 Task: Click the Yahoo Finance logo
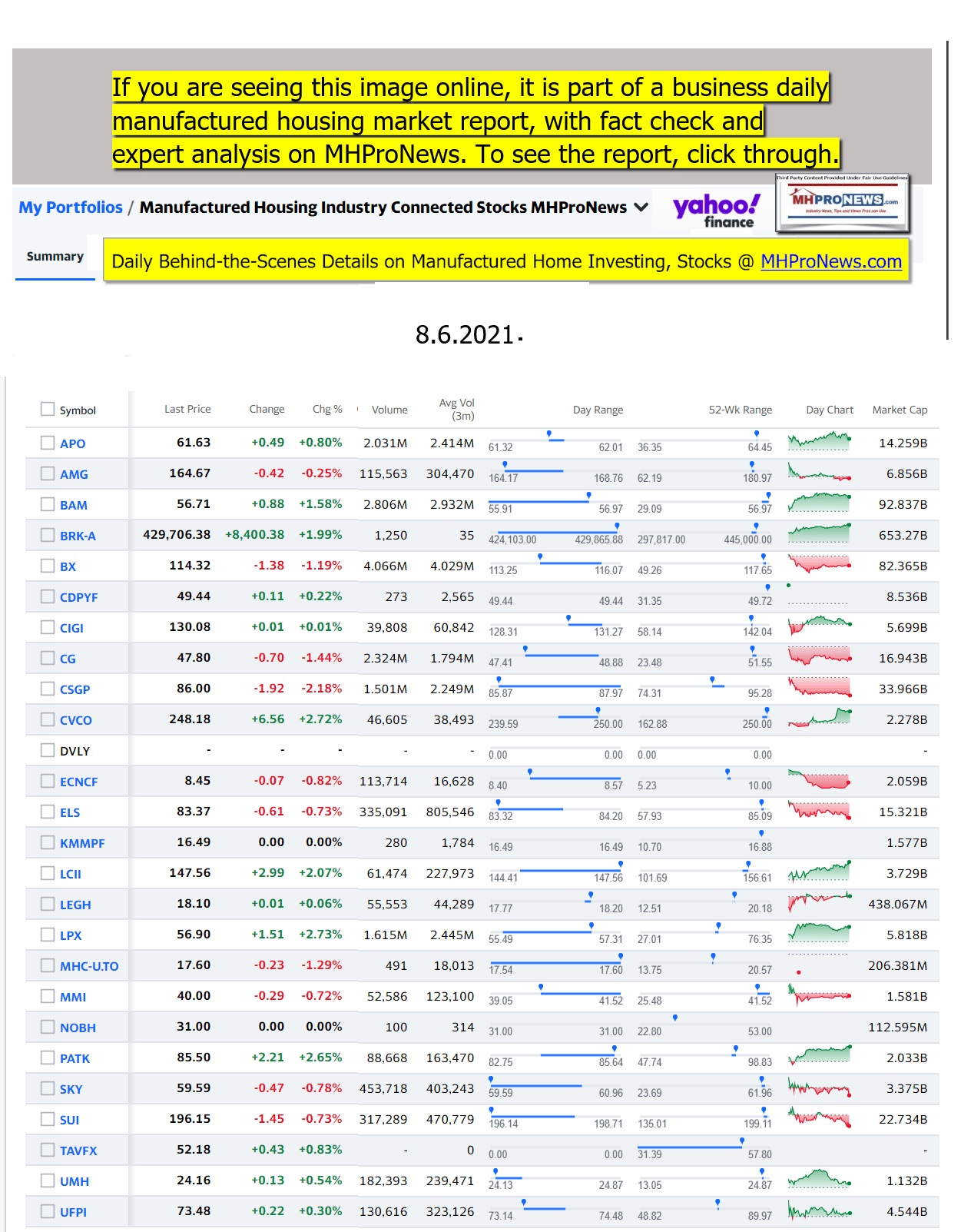pos(716,211)
